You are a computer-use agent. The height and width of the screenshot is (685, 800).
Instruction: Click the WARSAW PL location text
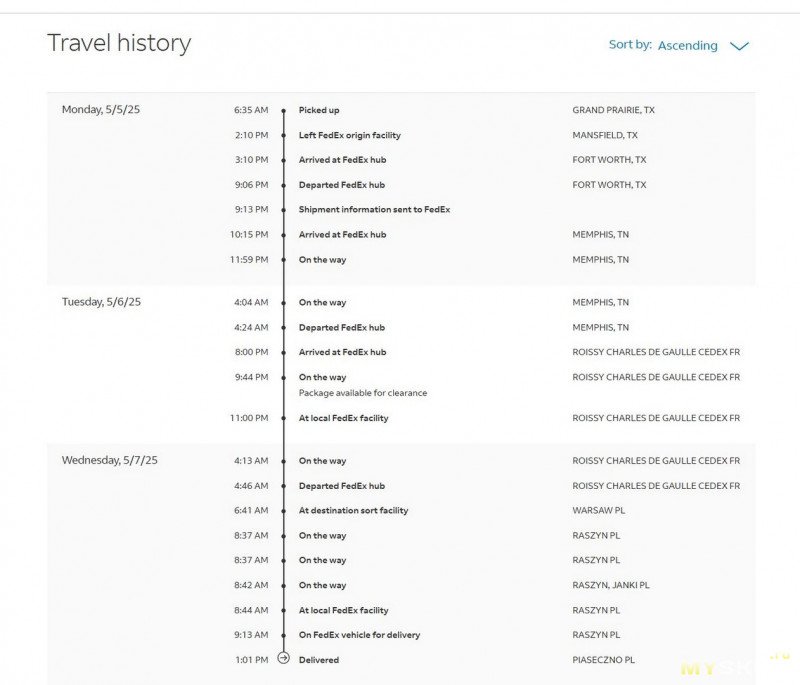(x=598, y=510)
